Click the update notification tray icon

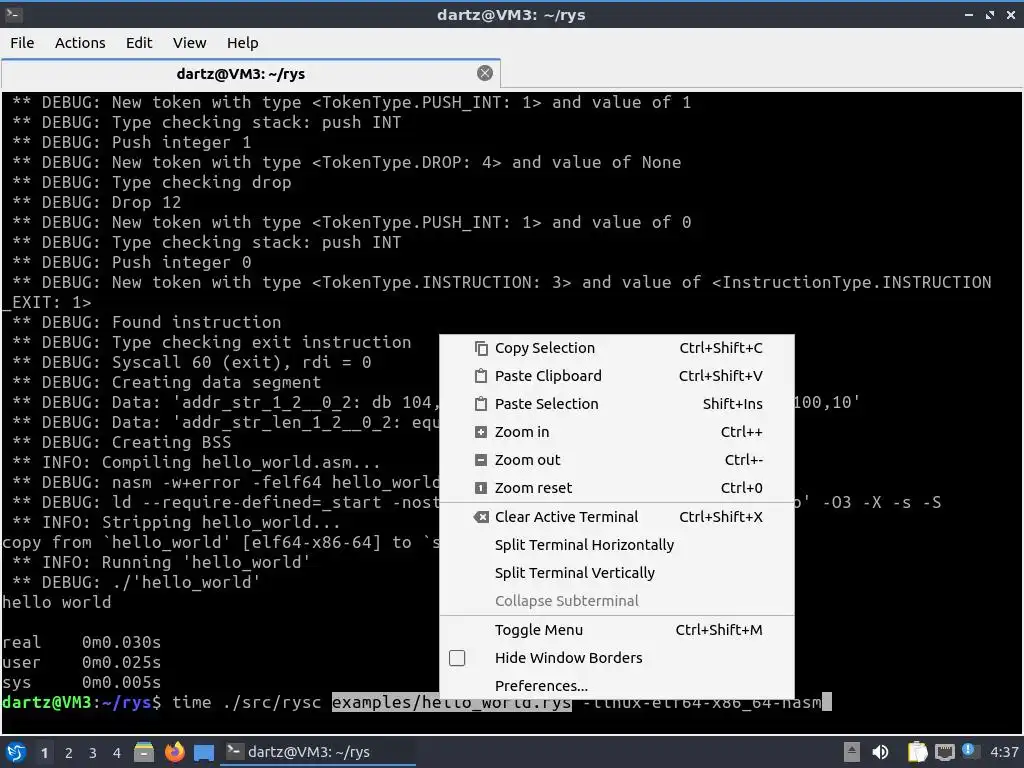pyautogui.click(x=970, y=751)
